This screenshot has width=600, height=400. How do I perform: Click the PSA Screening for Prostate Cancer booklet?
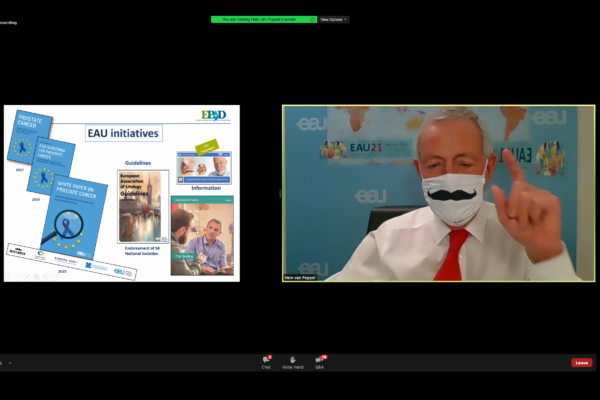(48, 165)
